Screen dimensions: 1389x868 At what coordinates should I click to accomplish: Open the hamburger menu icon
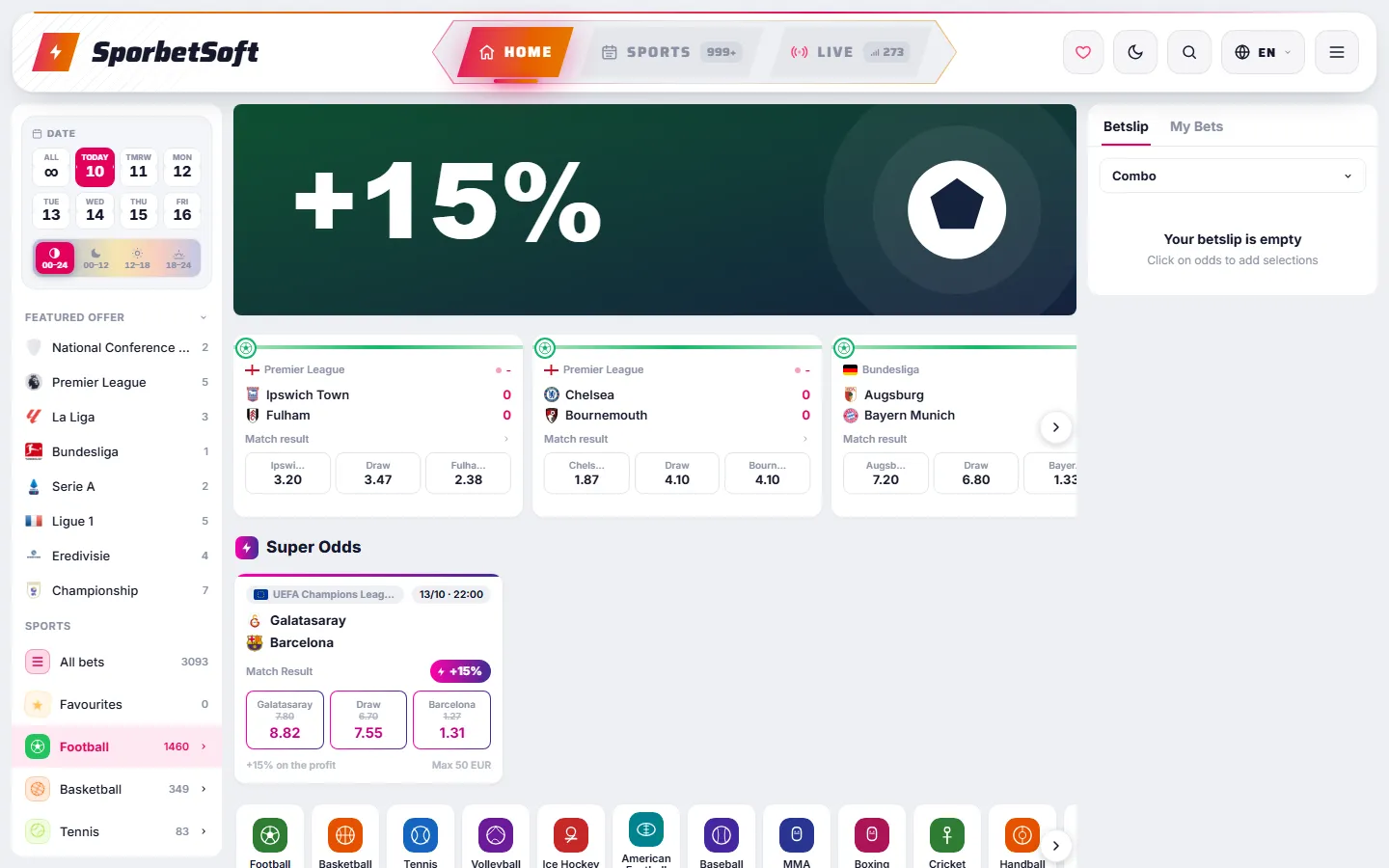click(x=1337, y=52)
